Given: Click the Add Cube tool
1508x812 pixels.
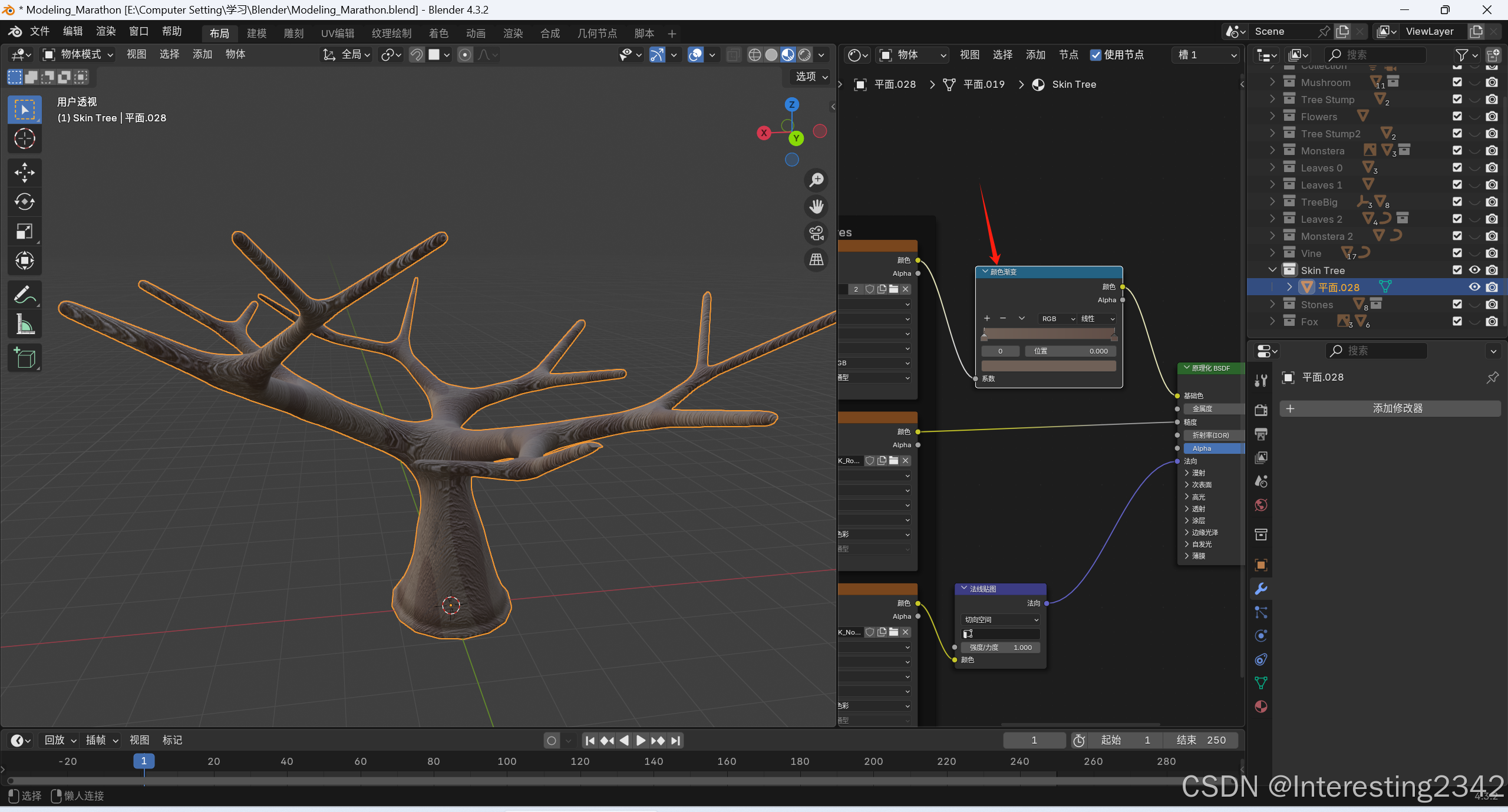Looking at the screenshot, I should [x=24, y=358].
